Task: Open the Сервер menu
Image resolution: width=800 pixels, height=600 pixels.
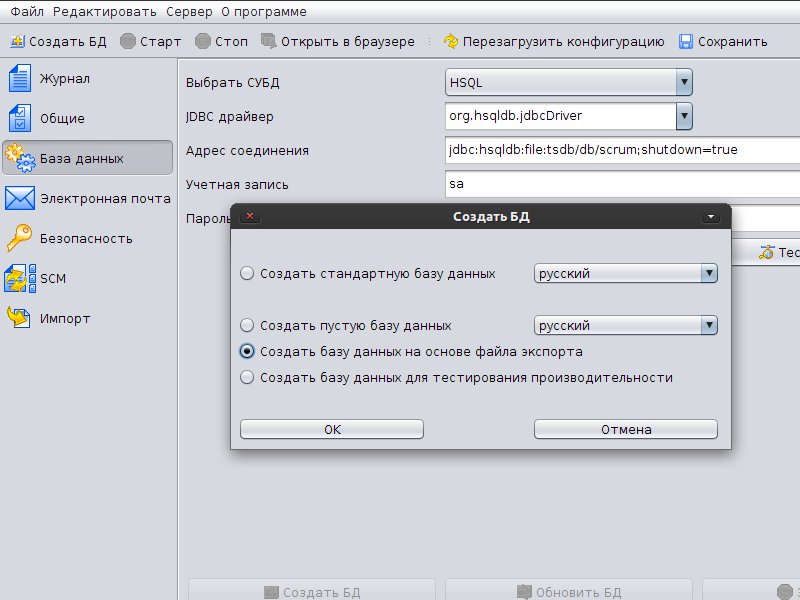Action: pyautogui.click(x=188, y=12)
